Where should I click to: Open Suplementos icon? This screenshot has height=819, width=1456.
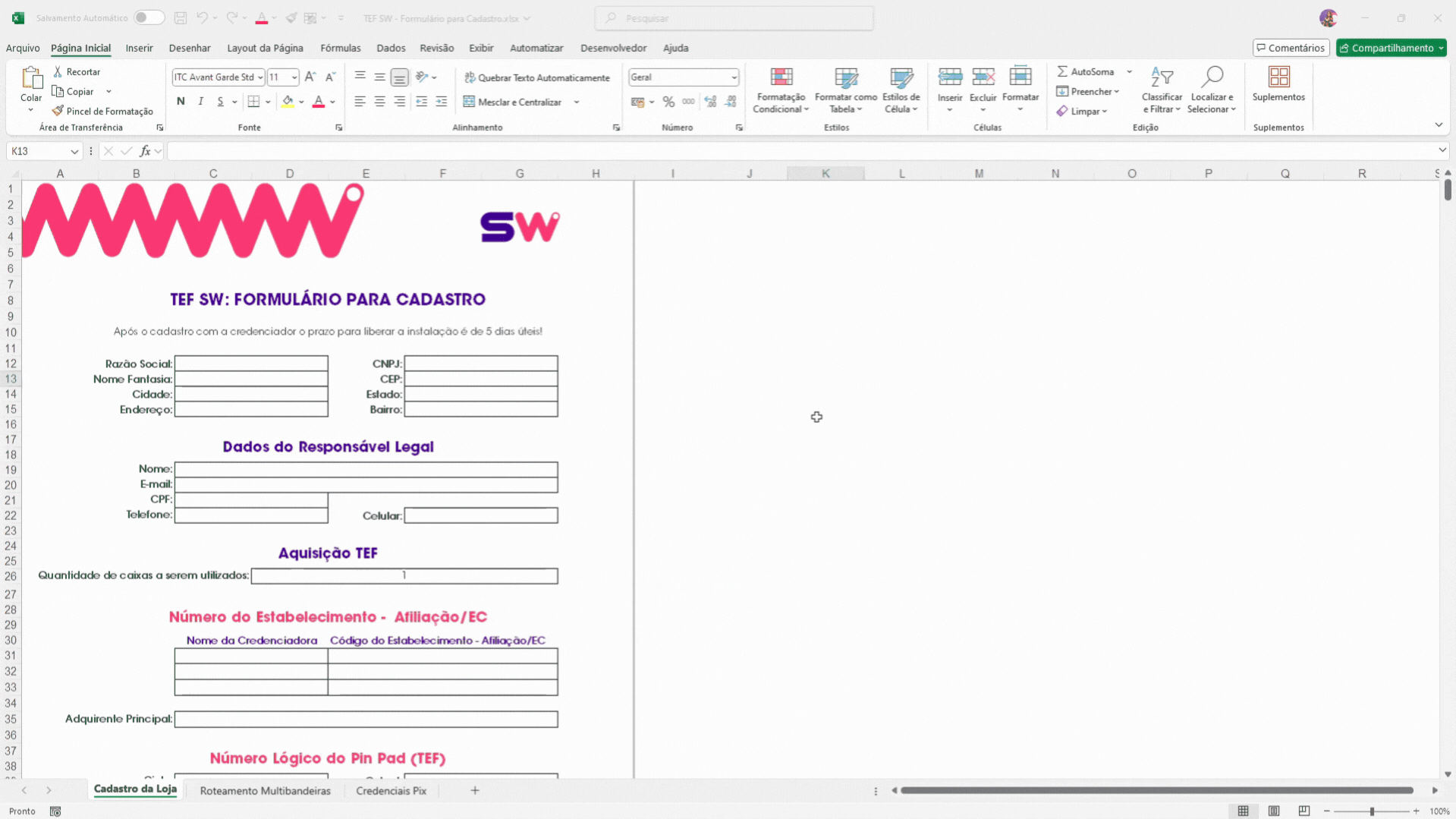pos(1279,77)
